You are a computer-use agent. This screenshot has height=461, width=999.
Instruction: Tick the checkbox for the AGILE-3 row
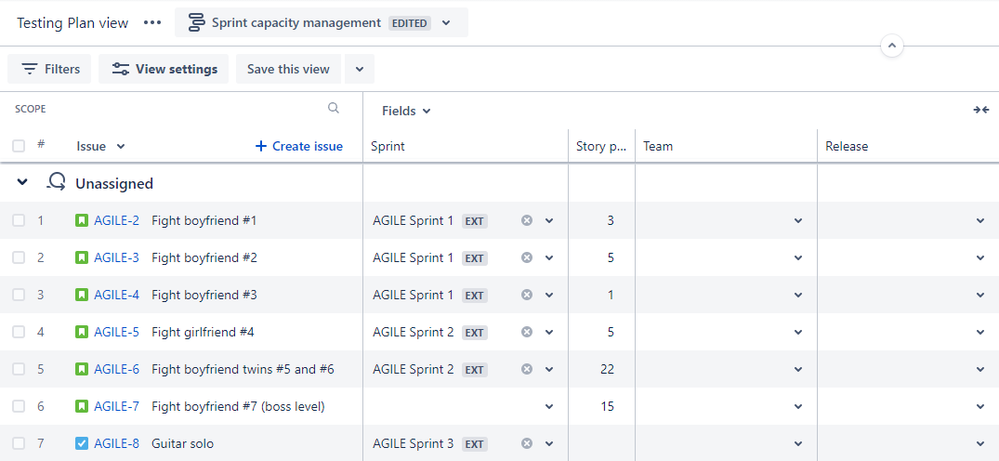(19, 258)
